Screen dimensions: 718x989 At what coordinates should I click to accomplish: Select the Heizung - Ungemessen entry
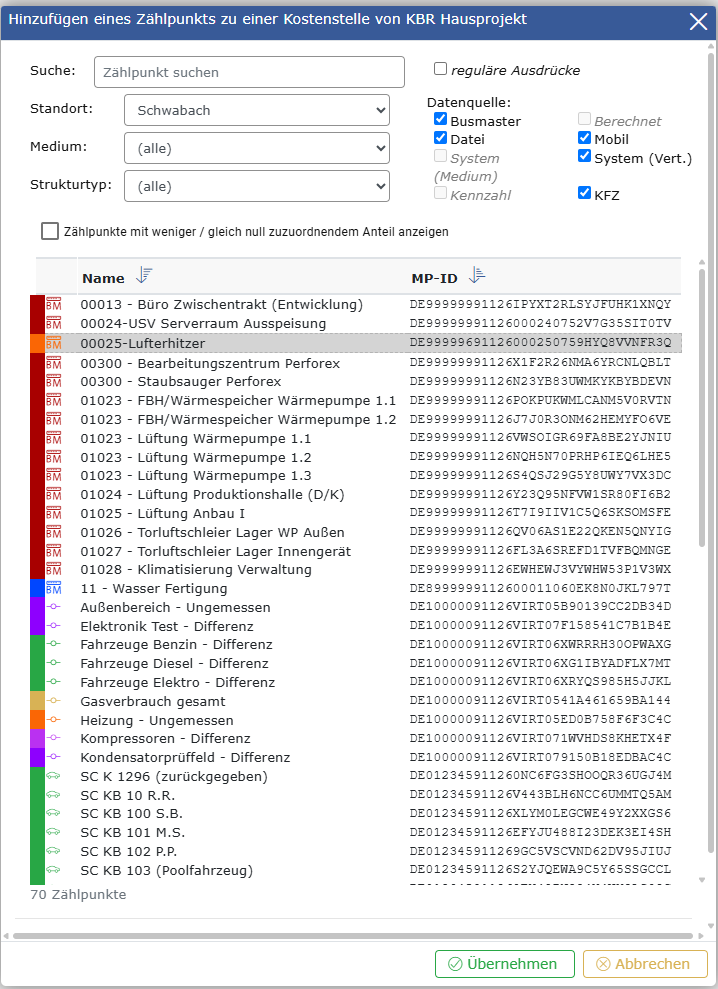157,720
